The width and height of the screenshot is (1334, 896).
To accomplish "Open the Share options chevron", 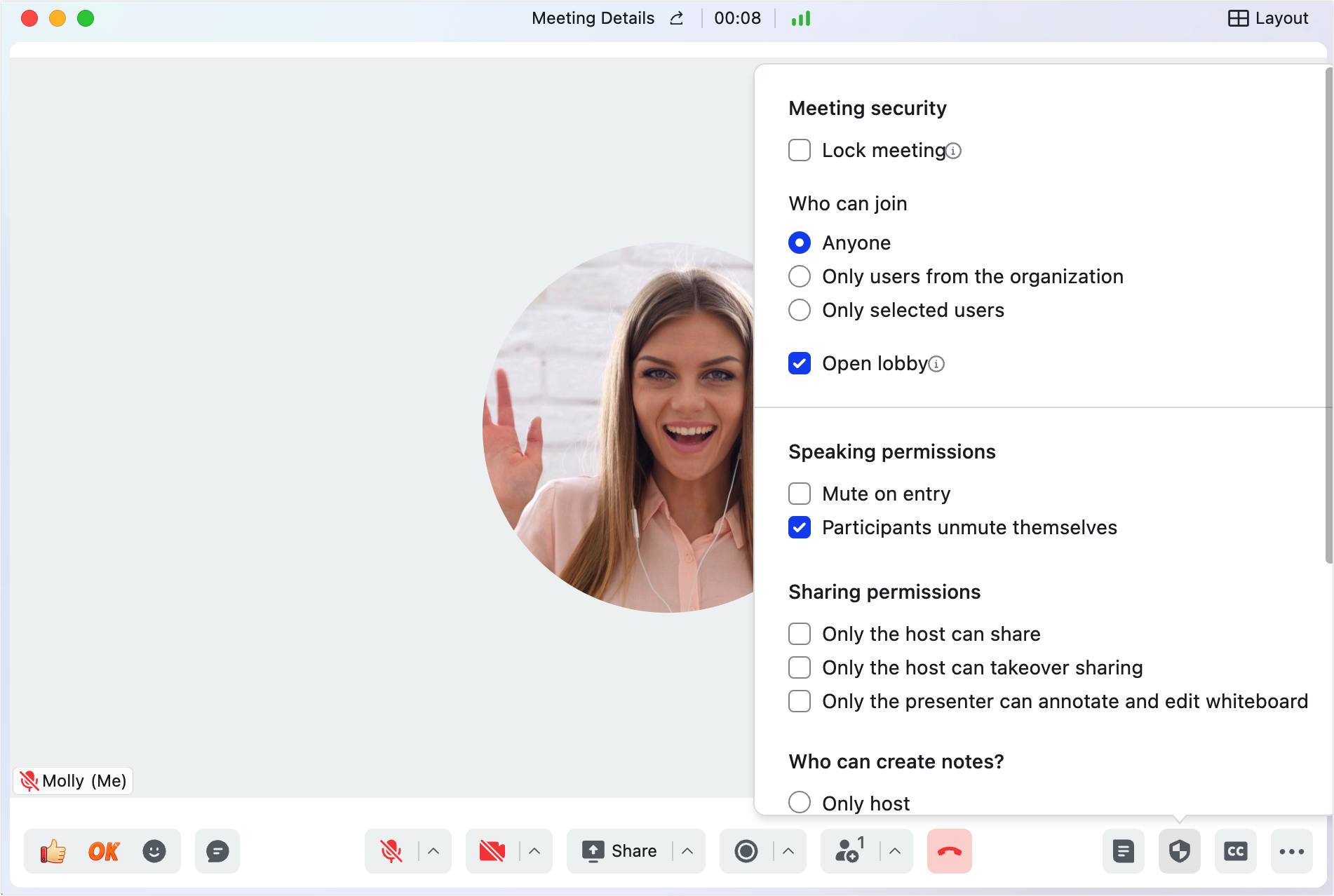I will pos(687,851).
